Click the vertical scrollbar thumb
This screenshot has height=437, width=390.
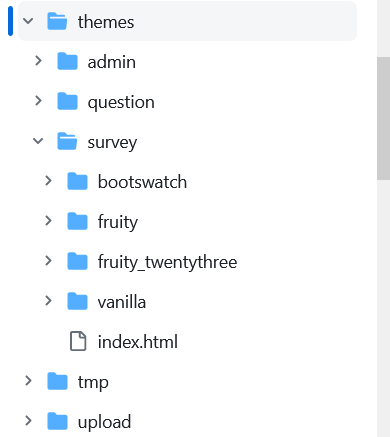(x=383, y=119)
